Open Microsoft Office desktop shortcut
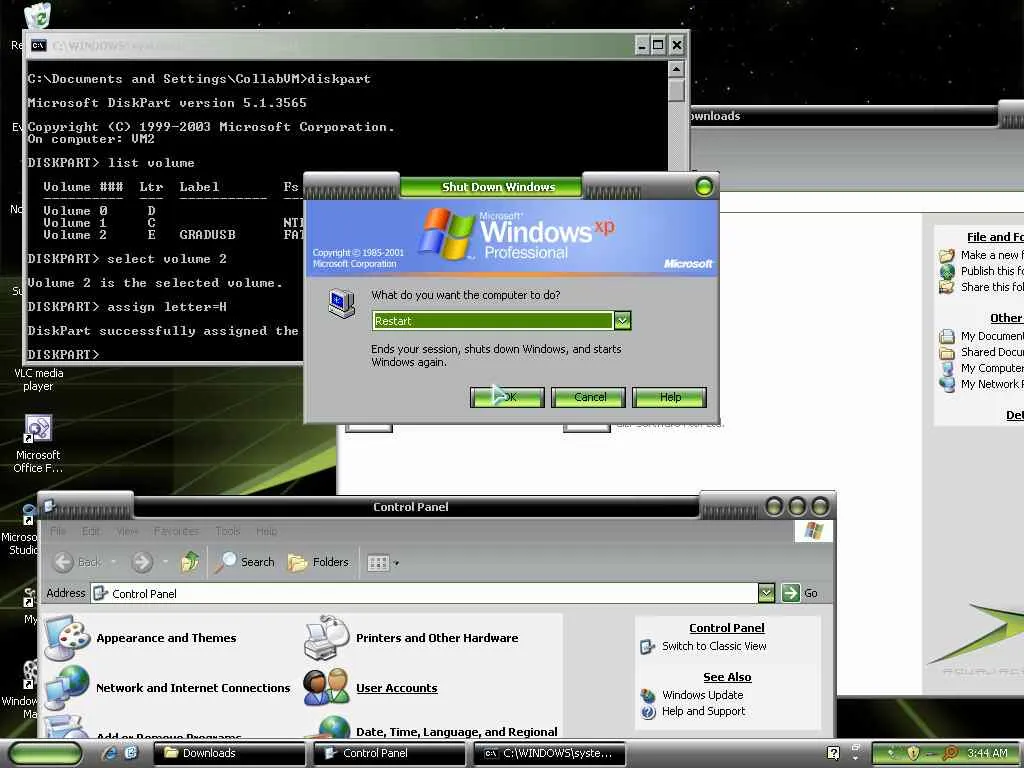The height and width of the screenshot is (768, 1024). coord(38,443)
